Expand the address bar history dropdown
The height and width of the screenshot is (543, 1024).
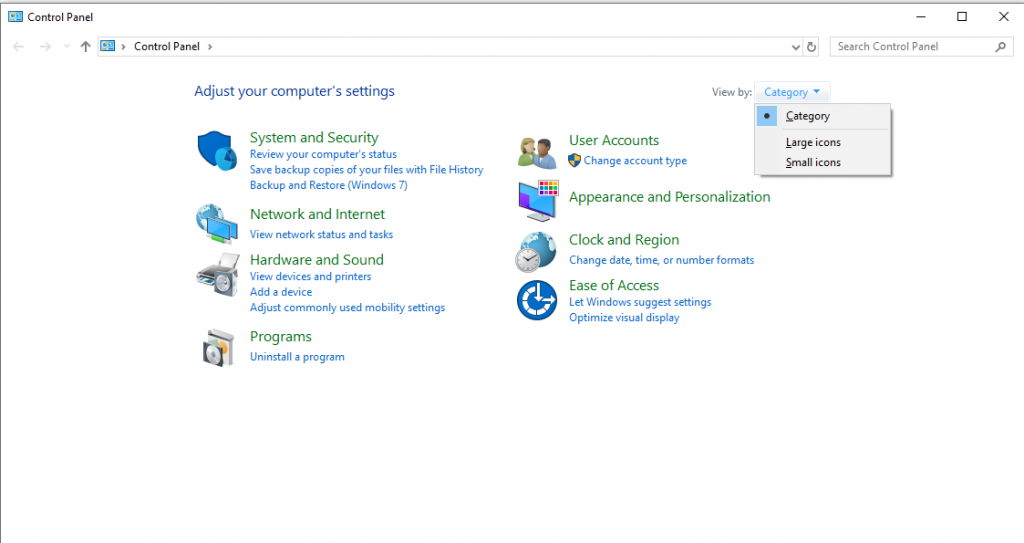tap(795, 47)
